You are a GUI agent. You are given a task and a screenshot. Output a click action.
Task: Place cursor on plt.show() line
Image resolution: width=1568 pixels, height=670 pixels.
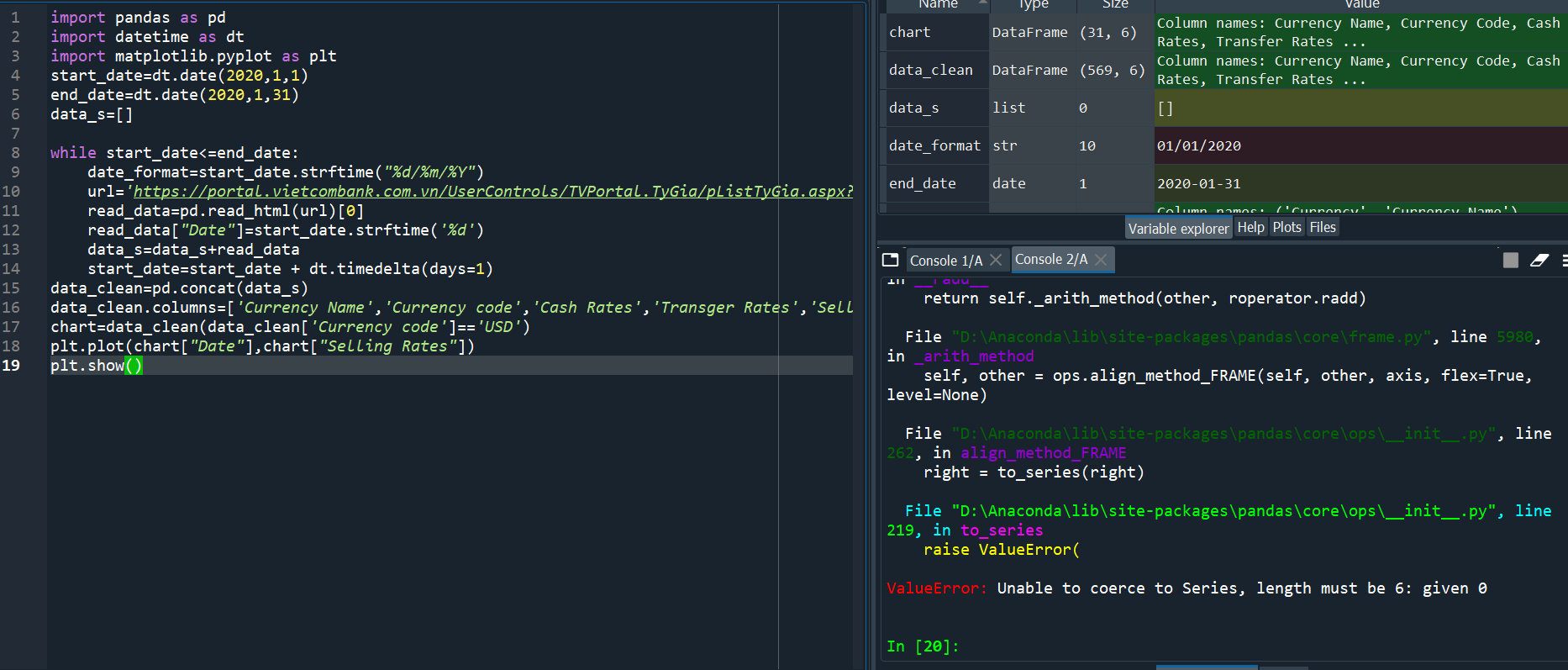coord(97,366)
